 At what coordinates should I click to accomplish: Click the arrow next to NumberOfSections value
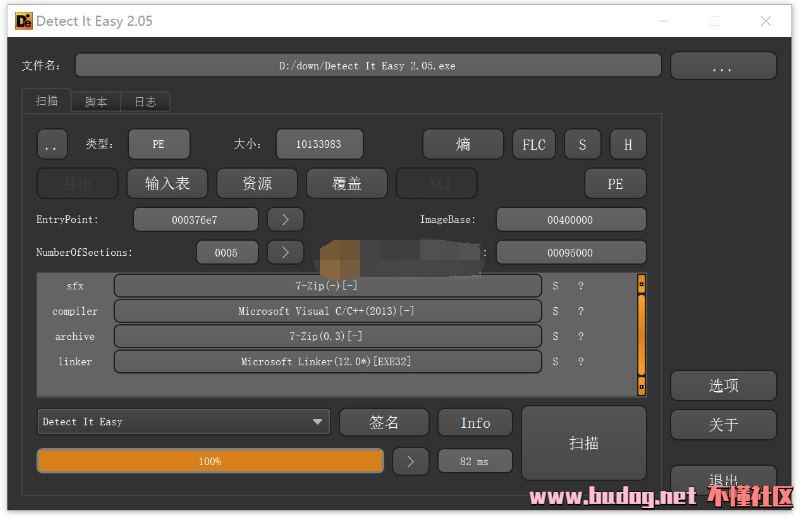pos(285,253)
